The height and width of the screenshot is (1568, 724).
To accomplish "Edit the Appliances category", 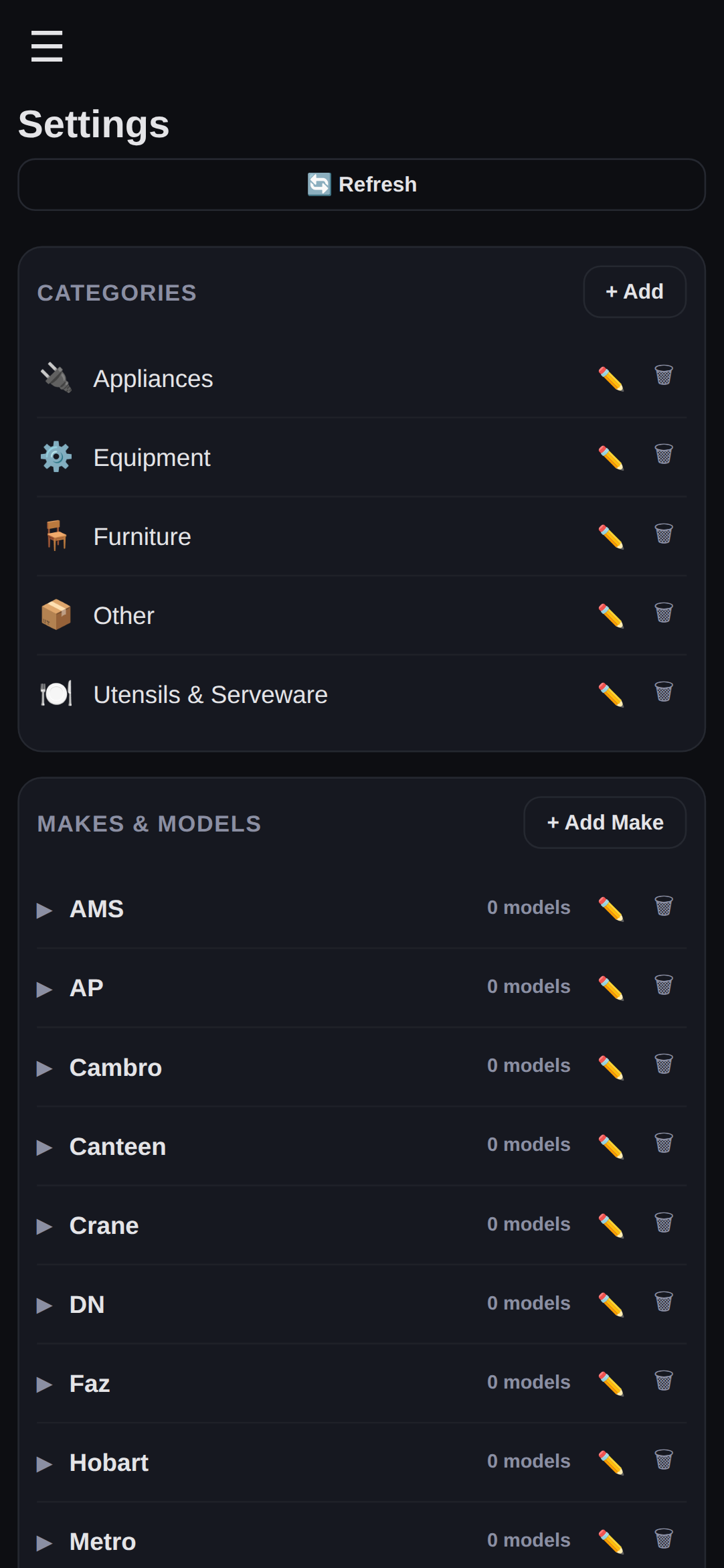I will click(611, 379).
